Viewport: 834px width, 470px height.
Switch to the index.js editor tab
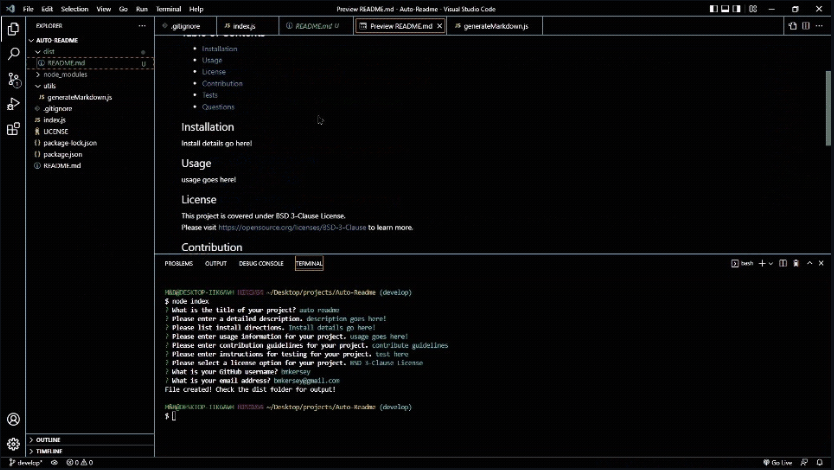[x=247, y=26]
